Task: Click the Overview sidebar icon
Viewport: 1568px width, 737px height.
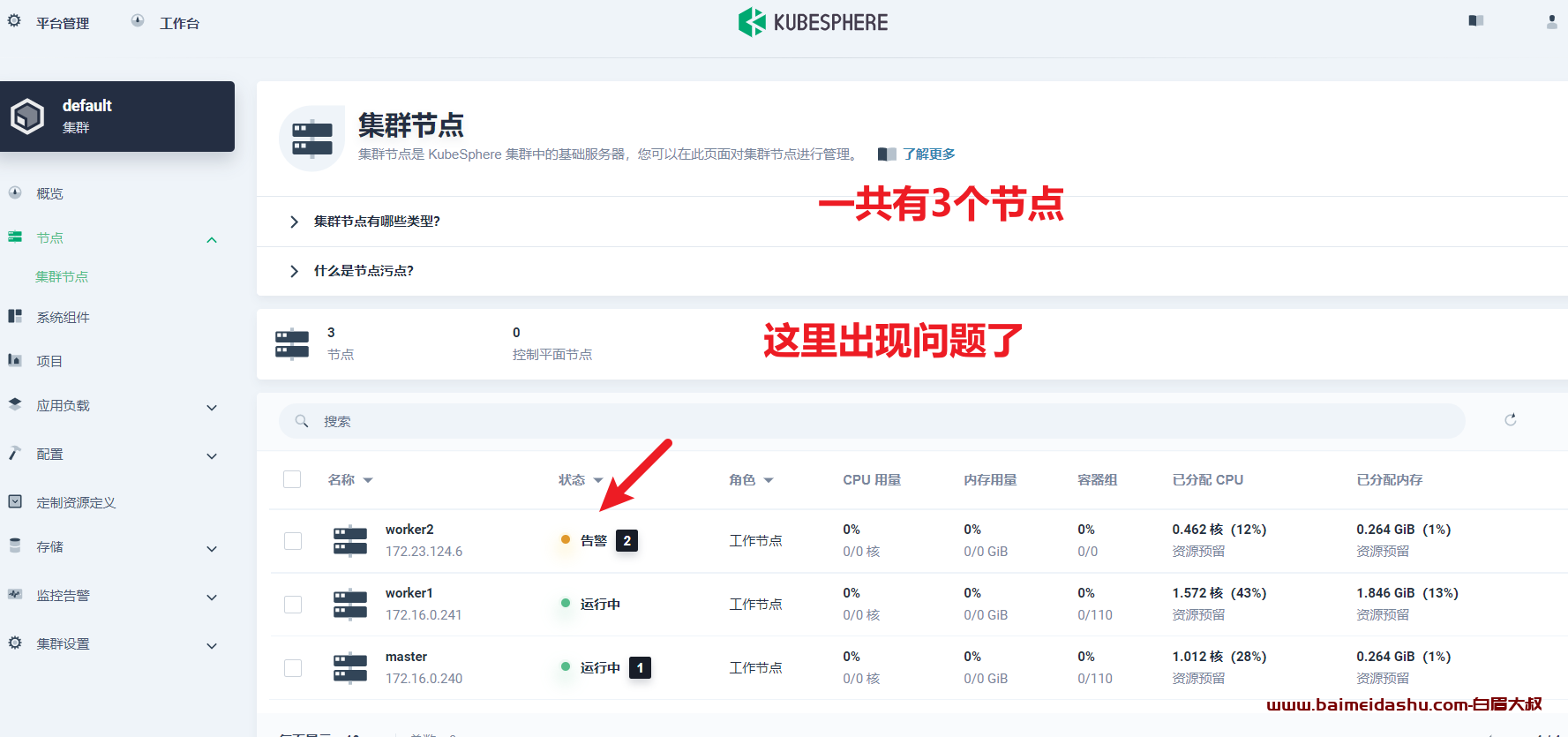Action: (15, 192)
